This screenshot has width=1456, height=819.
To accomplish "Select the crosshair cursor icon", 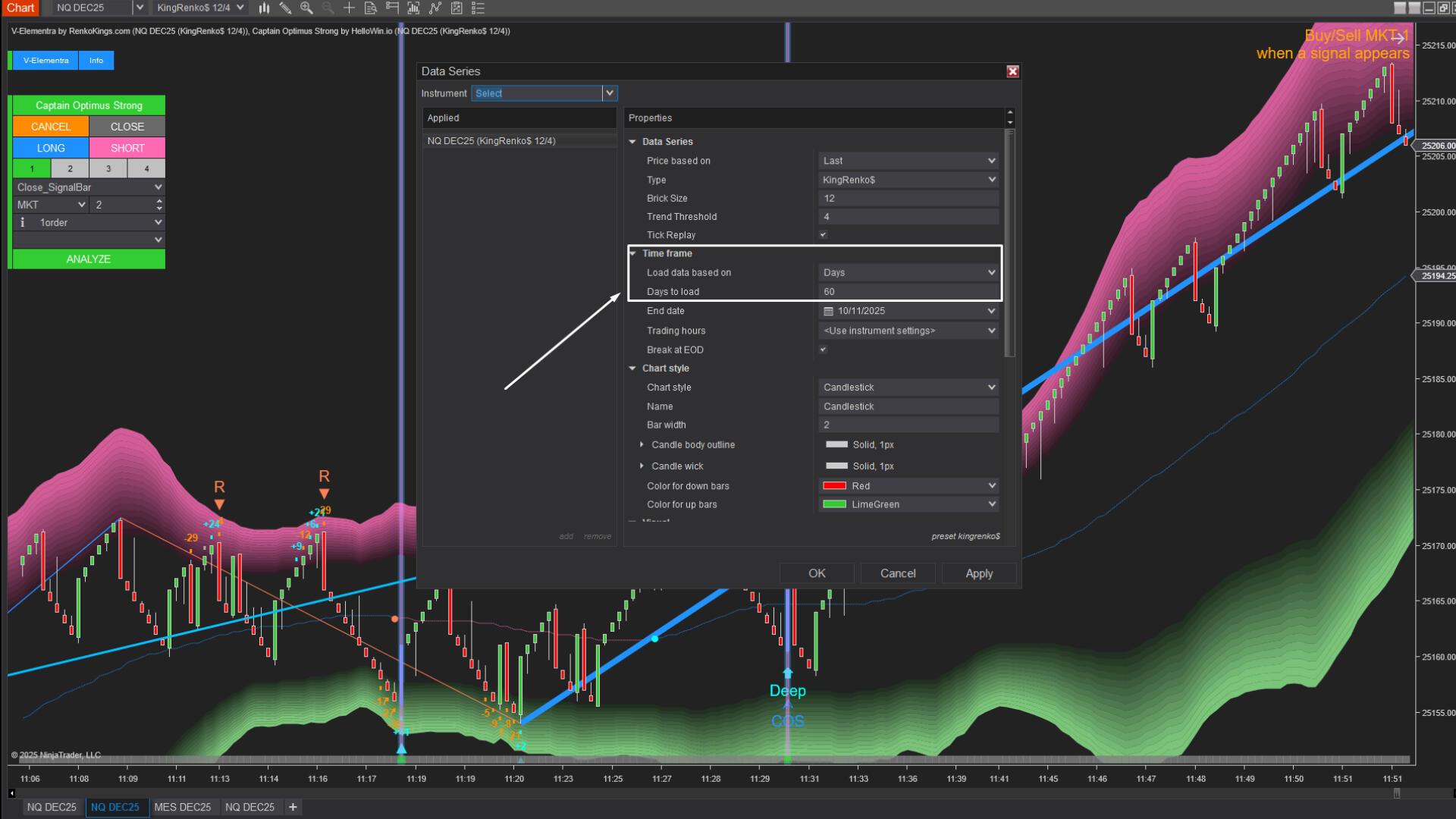I will pyautogui.click(x=349, y=8).
